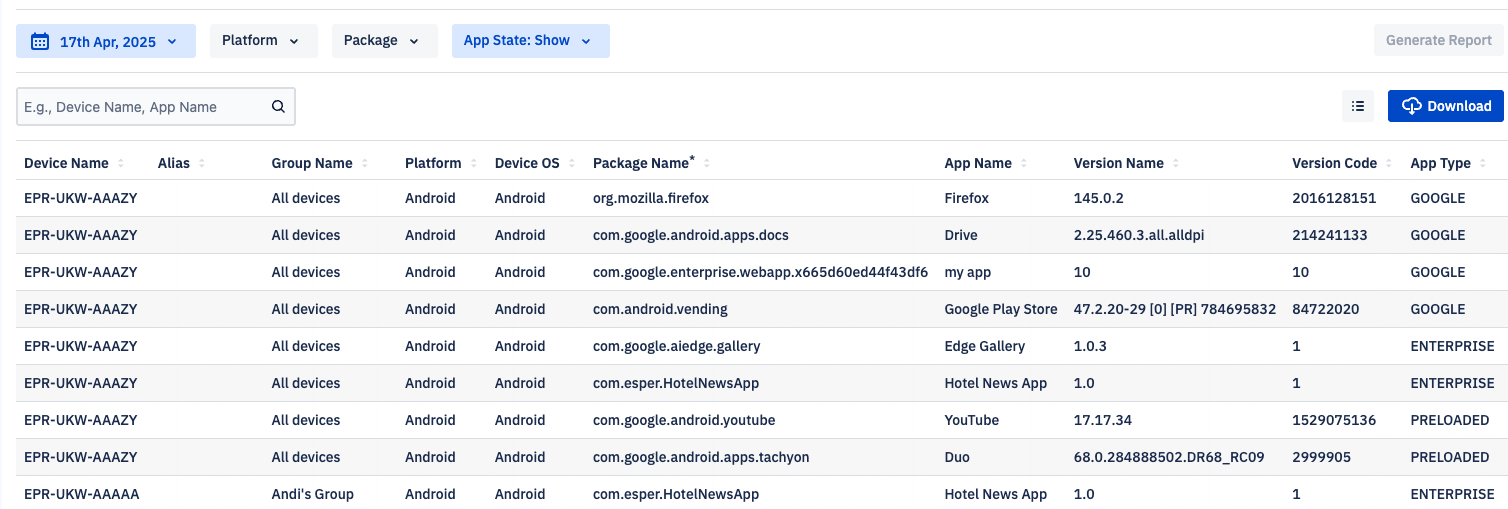Click version code 214241133
Viewport: 1508px width, 509px height.
(x=1330, y=235)
